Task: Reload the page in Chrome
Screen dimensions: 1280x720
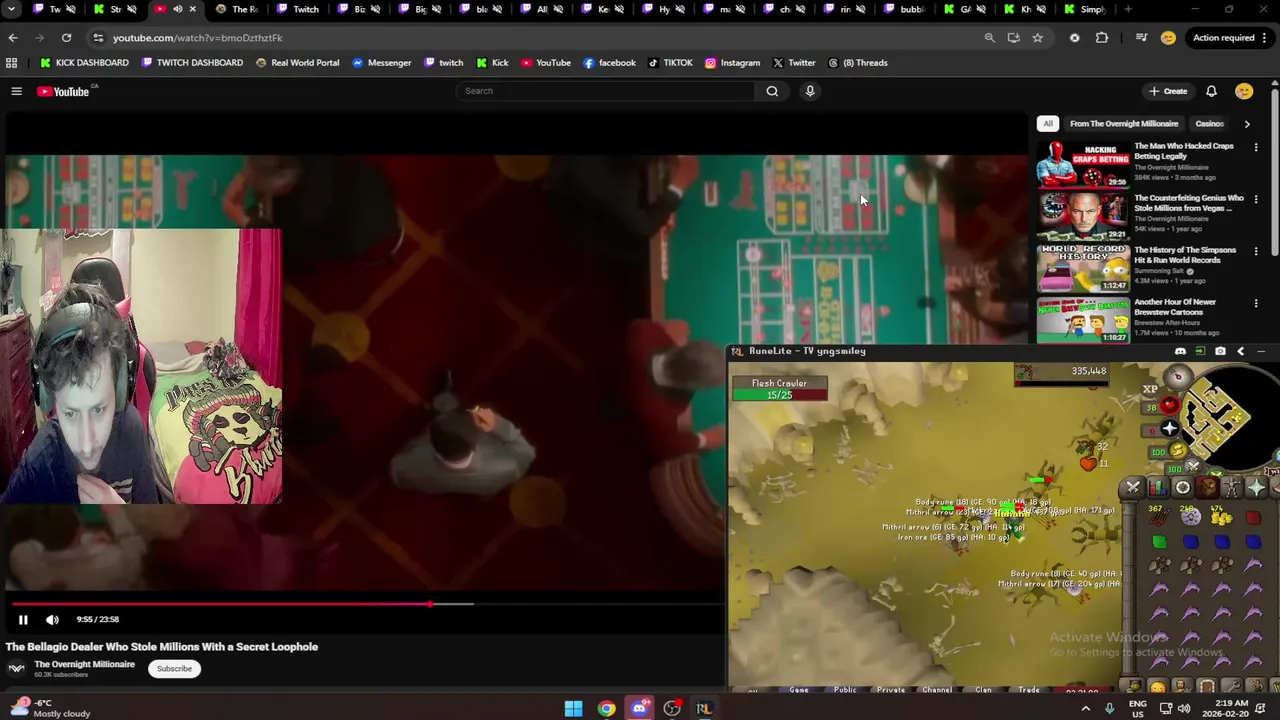Action: pos(66,38)
